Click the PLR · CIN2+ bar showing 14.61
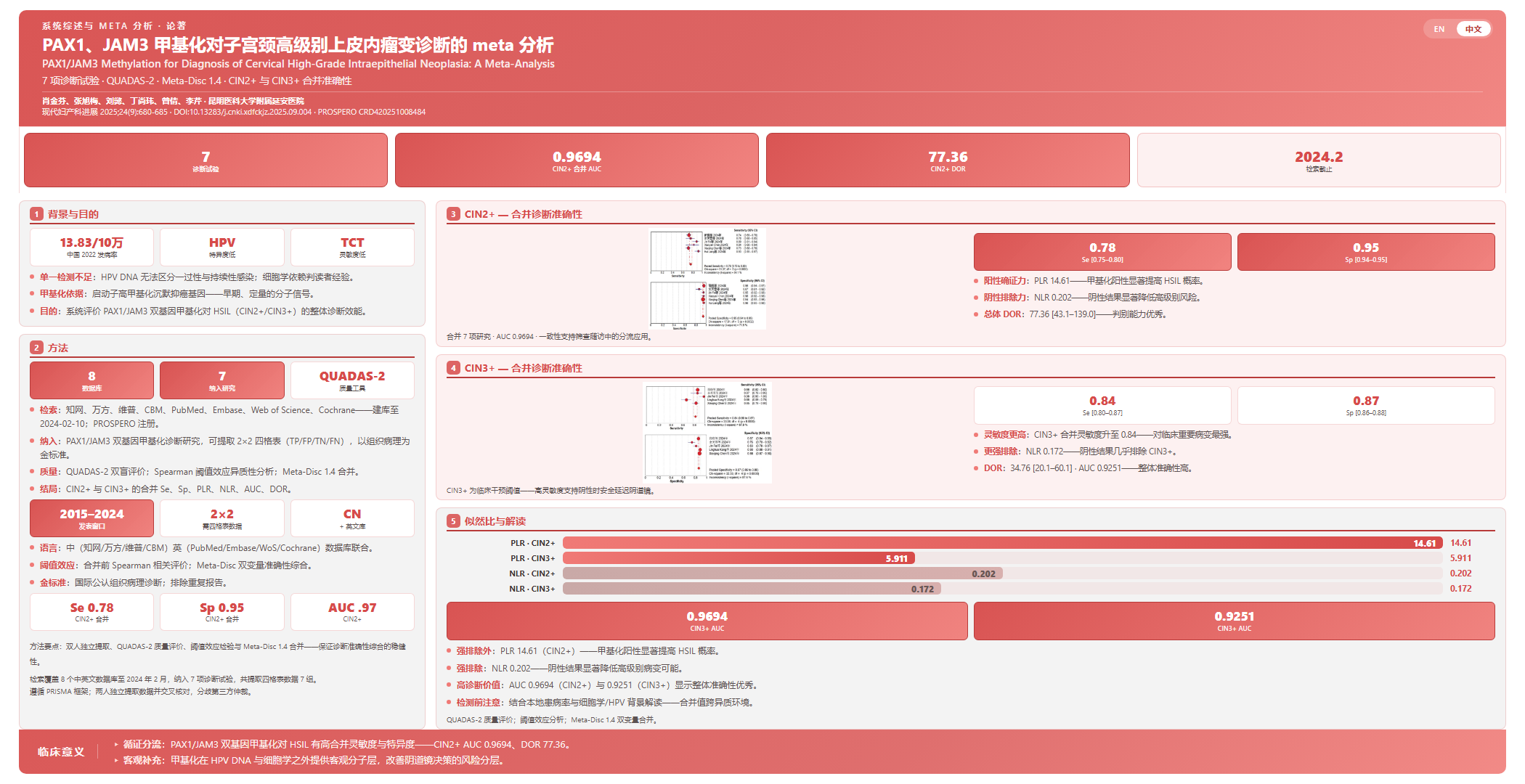Image resolution: width=1525 pixels, height=784 pixels. coord(1003,543)
